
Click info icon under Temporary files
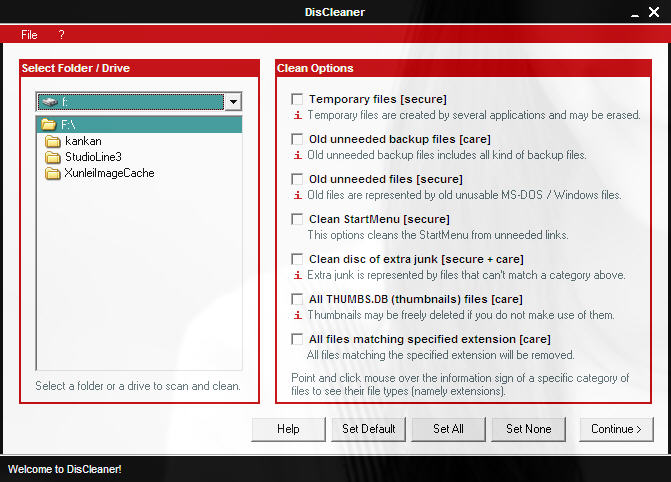tap(296, 115)
